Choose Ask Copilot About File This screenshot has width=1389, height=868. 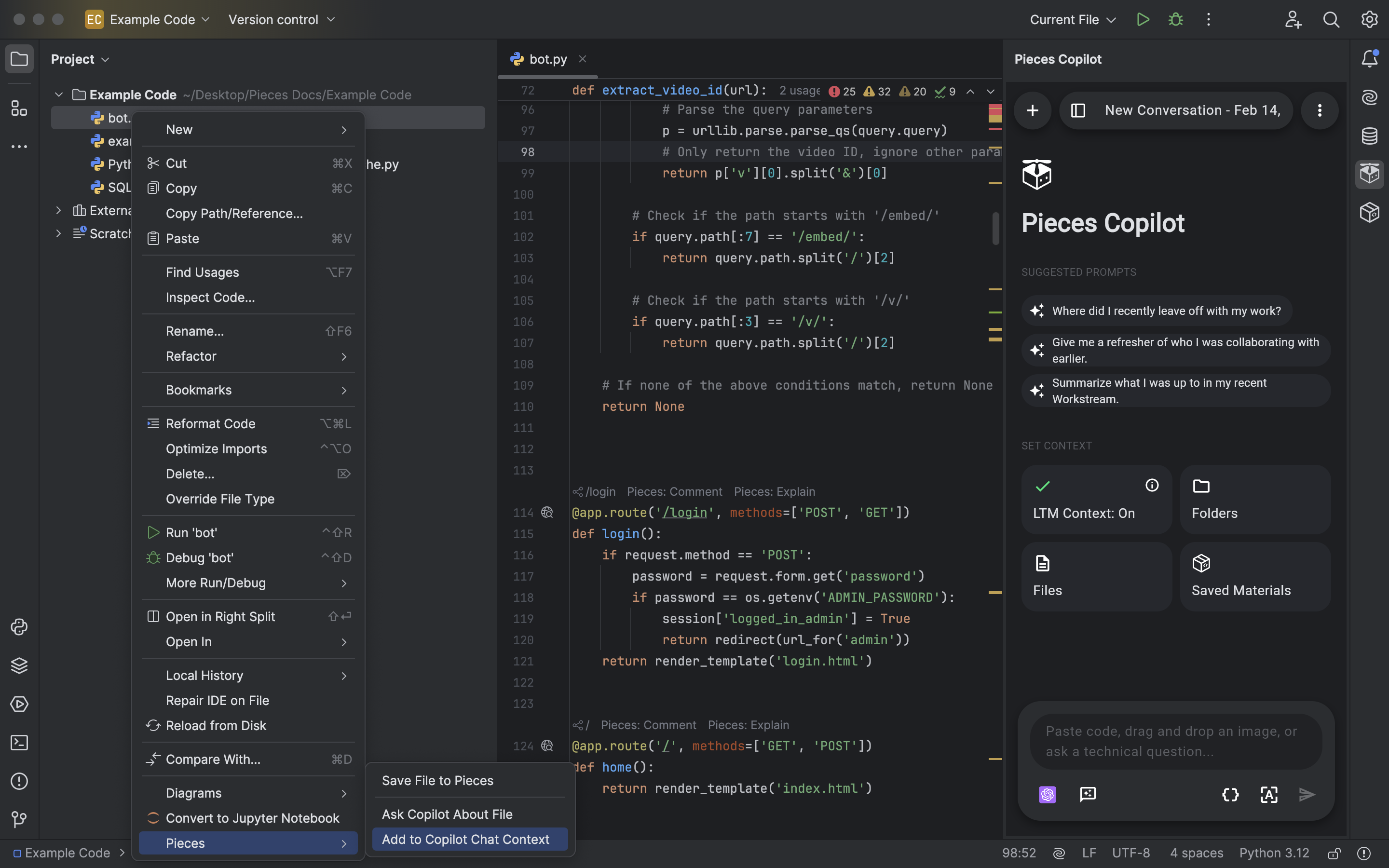pos(470,814)
